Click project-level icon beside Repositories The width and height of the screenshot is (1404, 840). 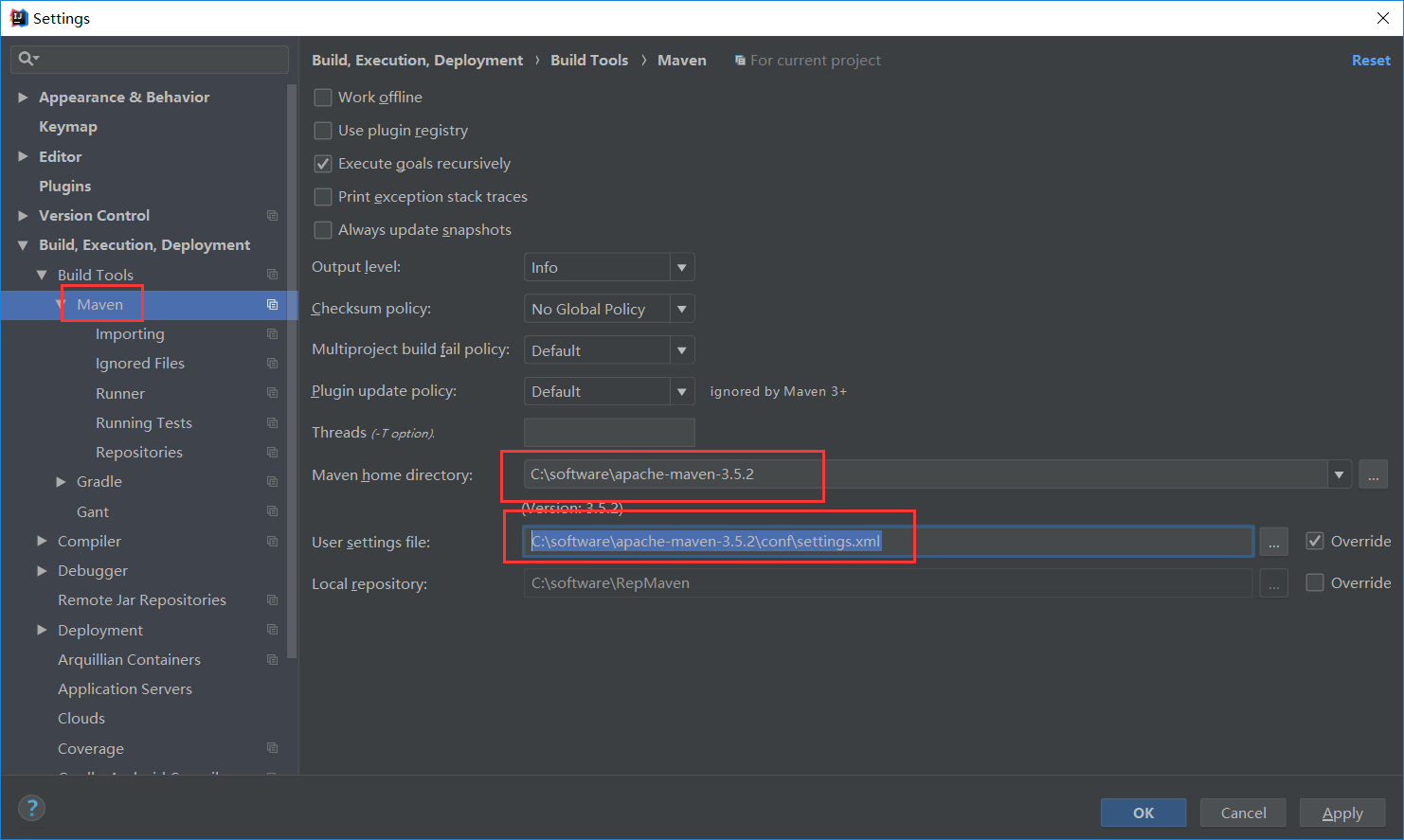[272, 453]
